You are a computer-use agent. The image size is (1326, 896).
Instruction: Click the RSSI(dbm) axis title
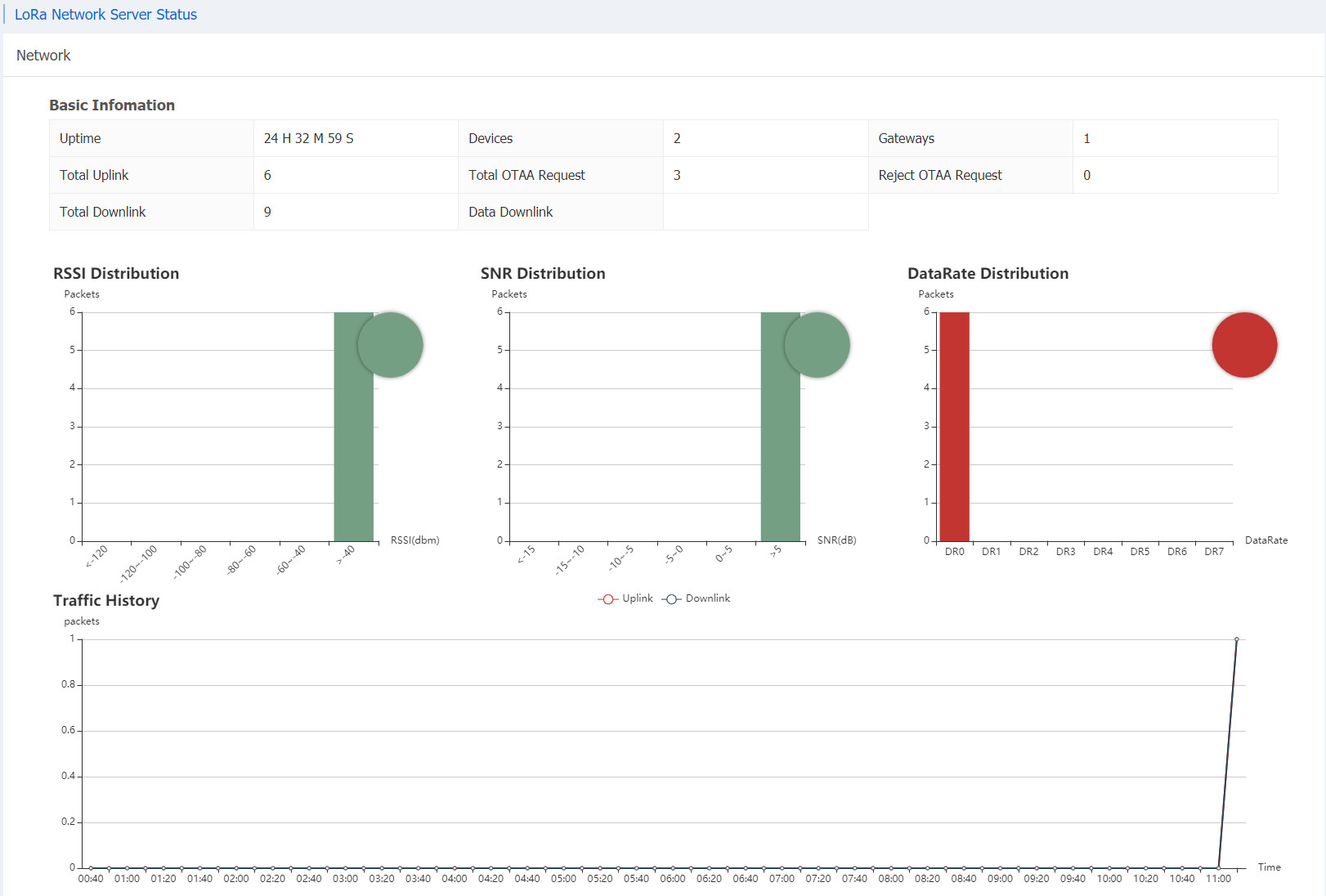[x=414, y=540]
